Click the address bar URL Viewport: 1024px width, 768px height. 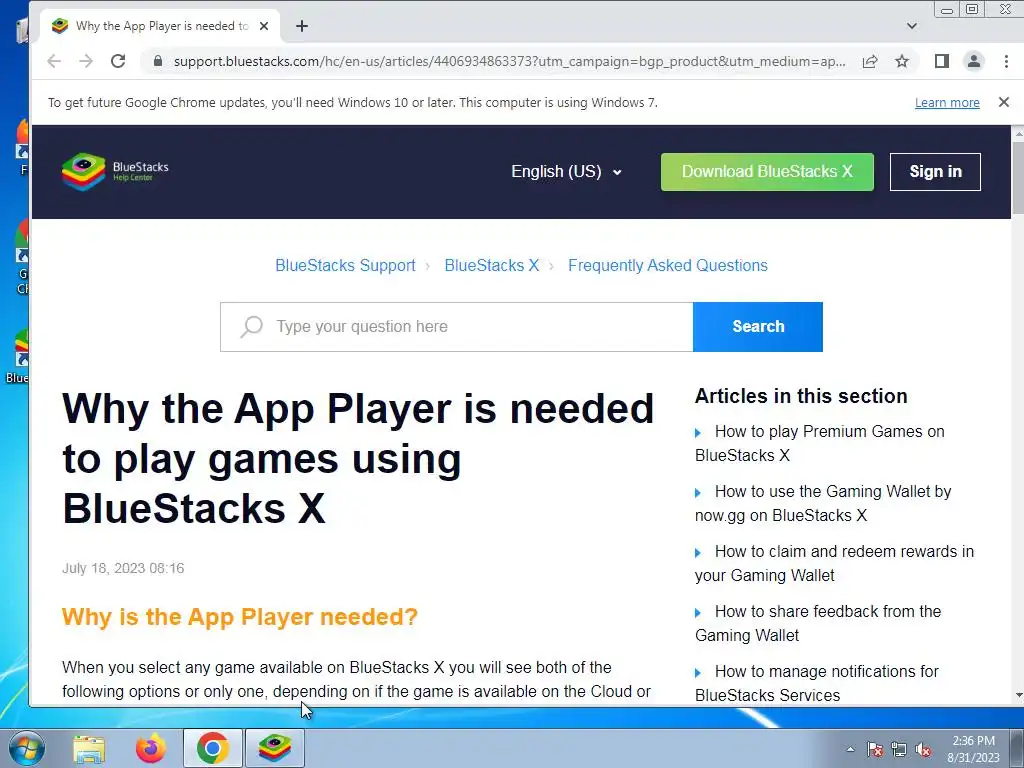(509, 61)
